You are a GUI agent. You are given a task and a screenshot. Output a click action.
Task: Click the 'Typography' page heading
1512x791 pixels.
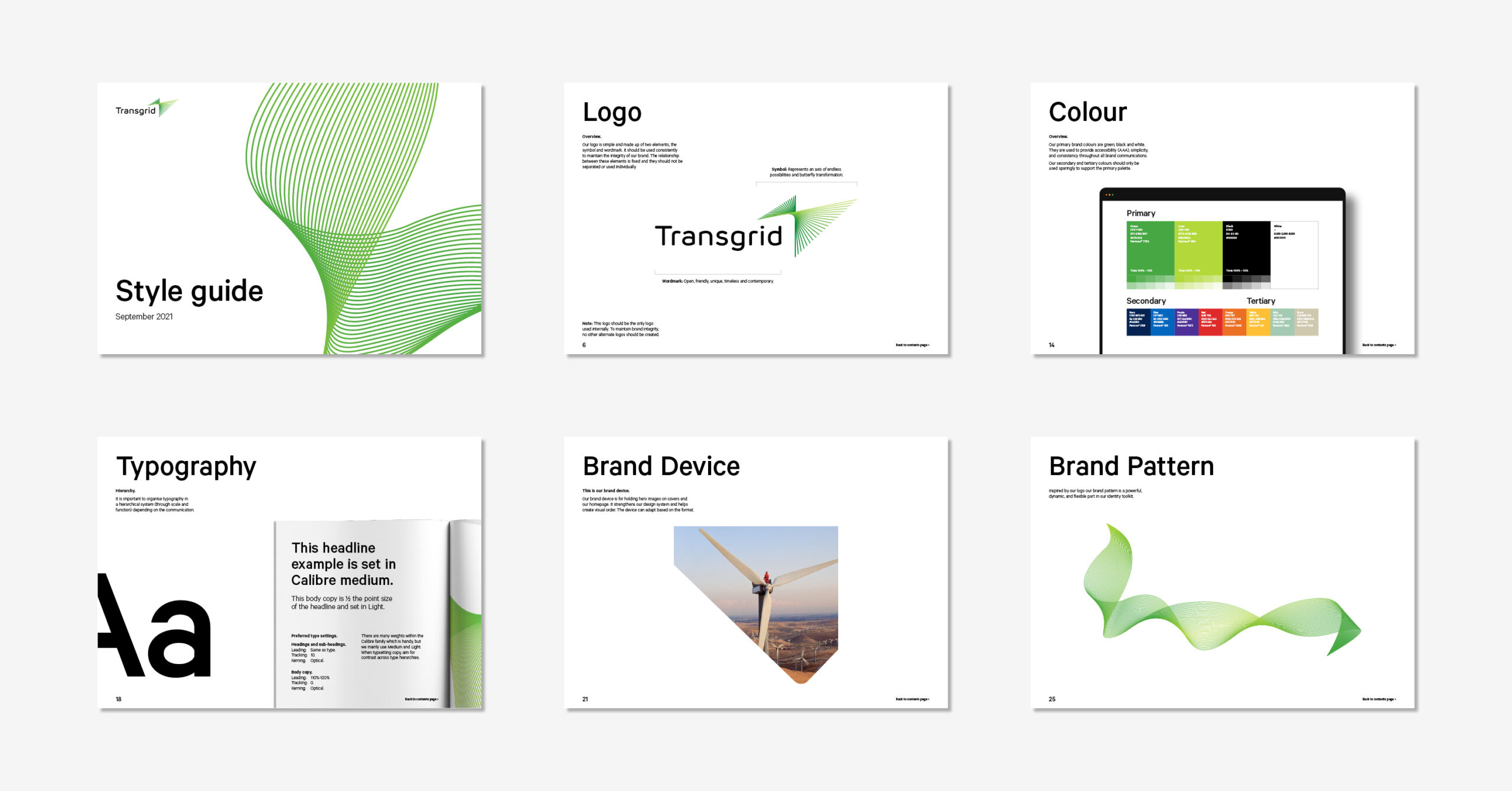(186, 467)
